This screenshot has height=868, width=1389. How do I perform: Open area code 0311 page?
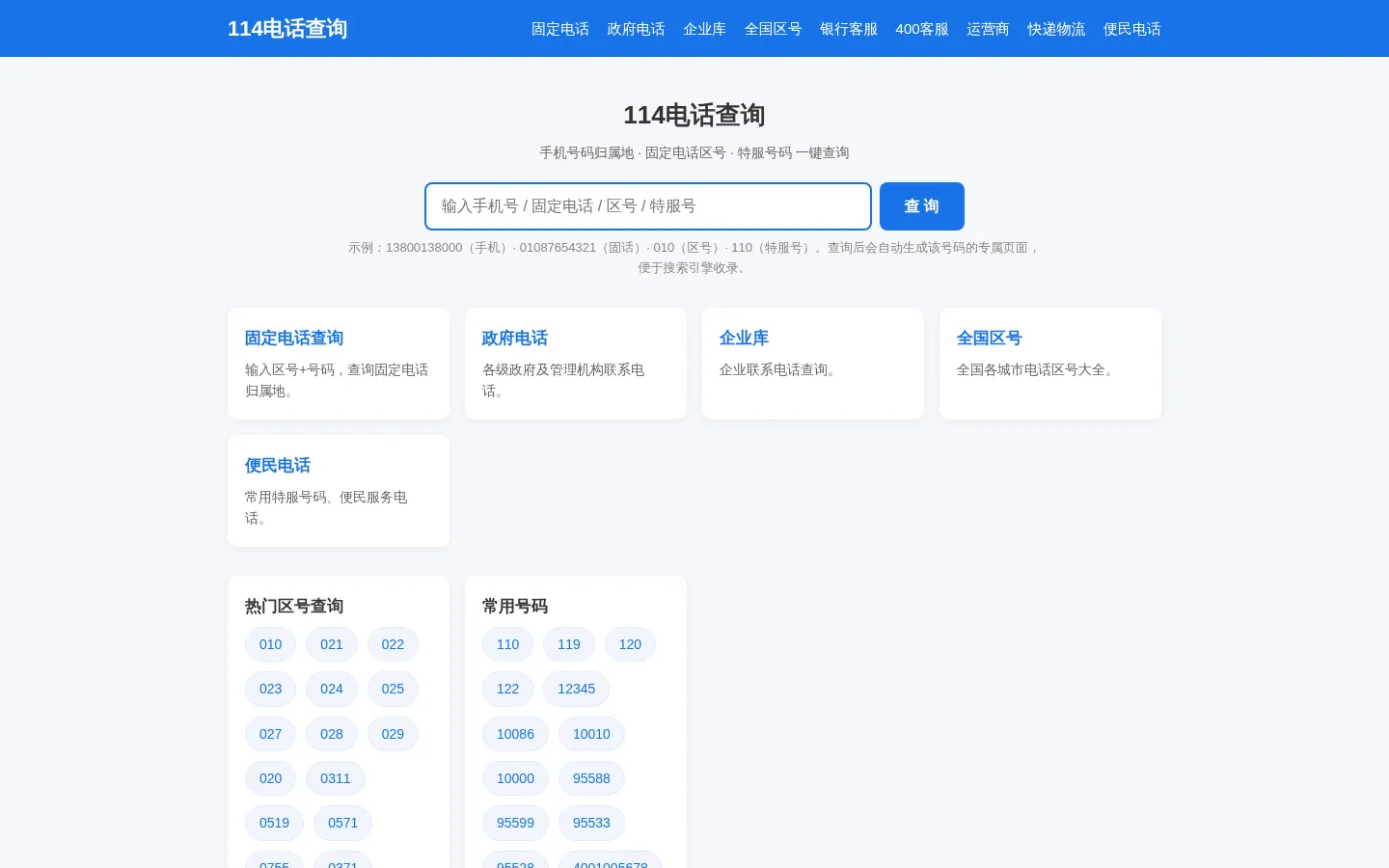click(x=336, y=778)
